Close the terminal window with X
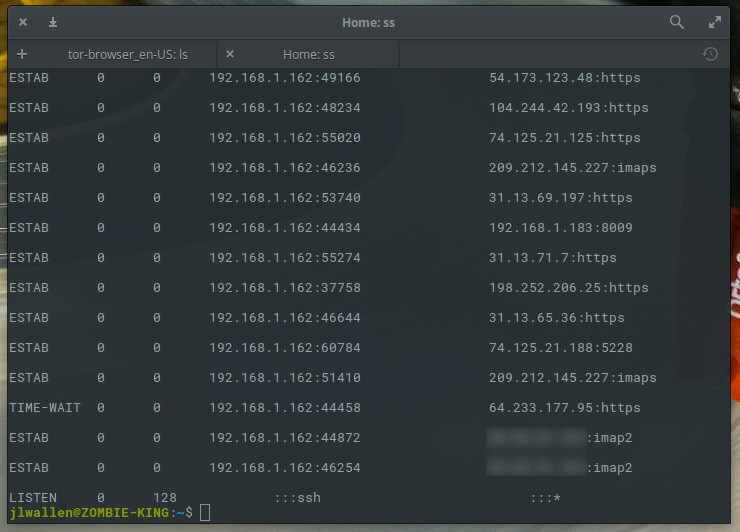This screenshot has width=740, height=532. [x=23, y=22]
